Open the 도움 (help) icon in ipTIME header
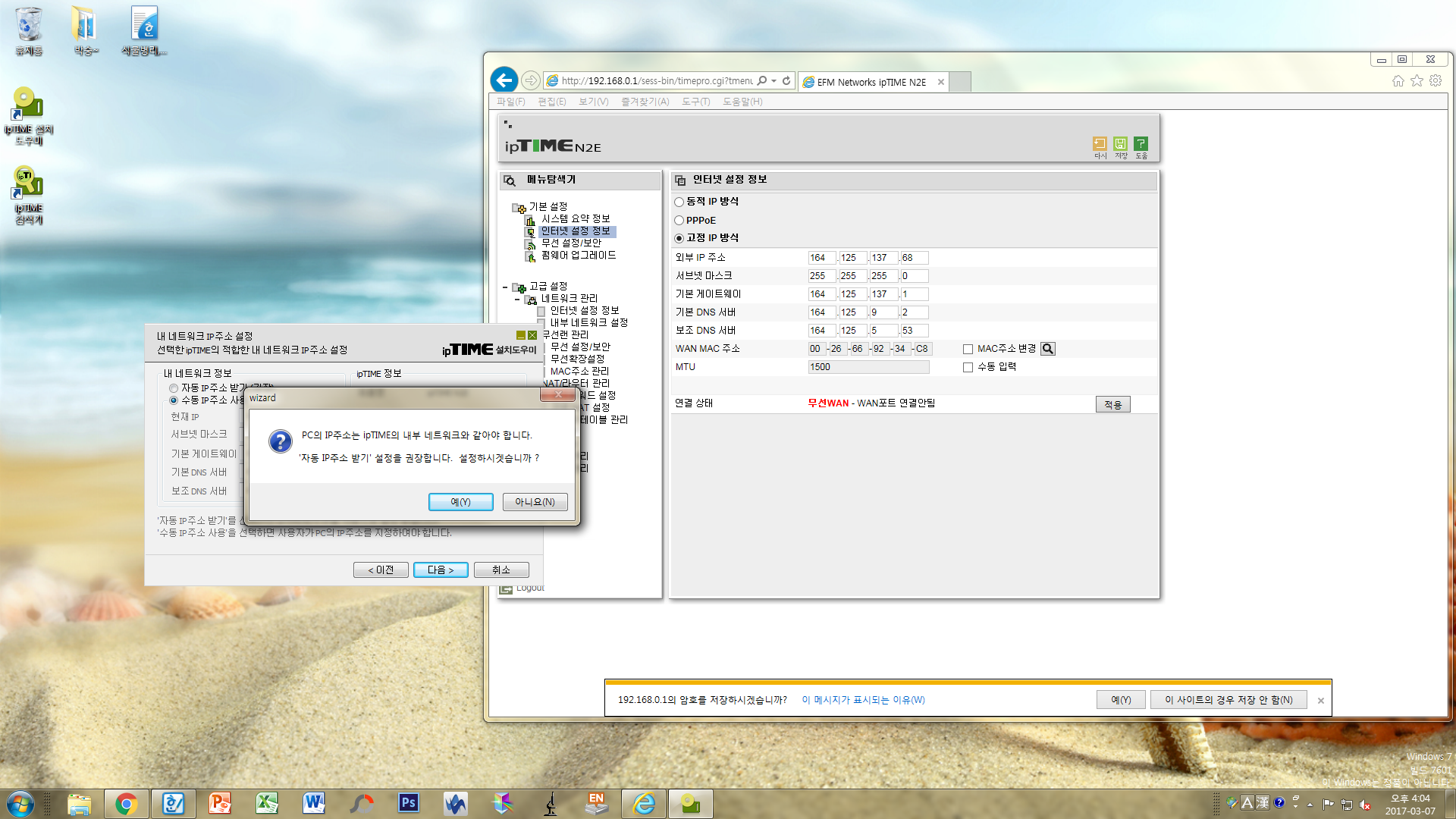The width and height of the screenshot is (1456, 819). click(x=1141, y=144)
